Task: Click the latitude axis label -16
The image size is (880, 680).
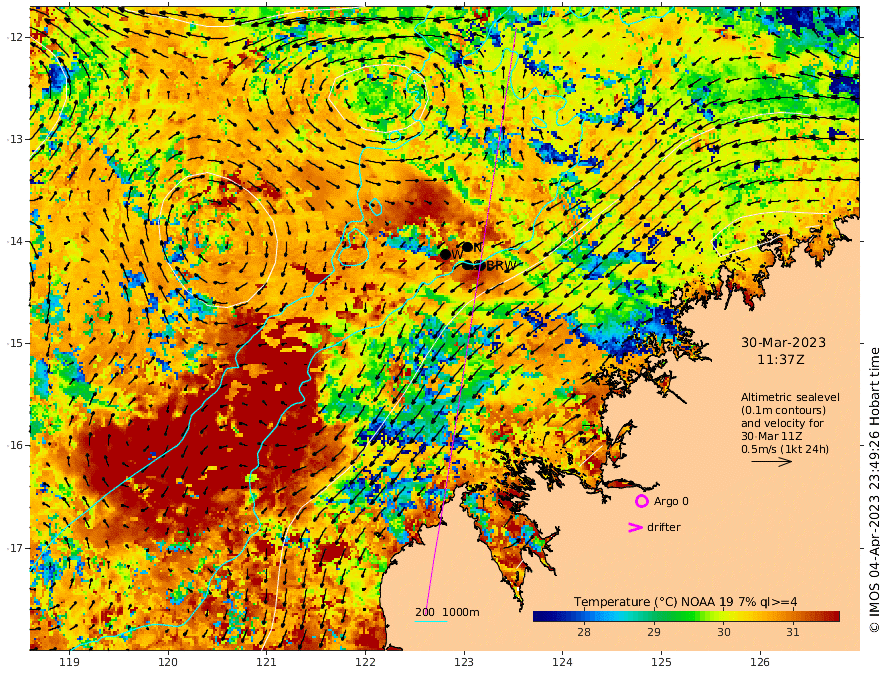Action: click(15, 445)
